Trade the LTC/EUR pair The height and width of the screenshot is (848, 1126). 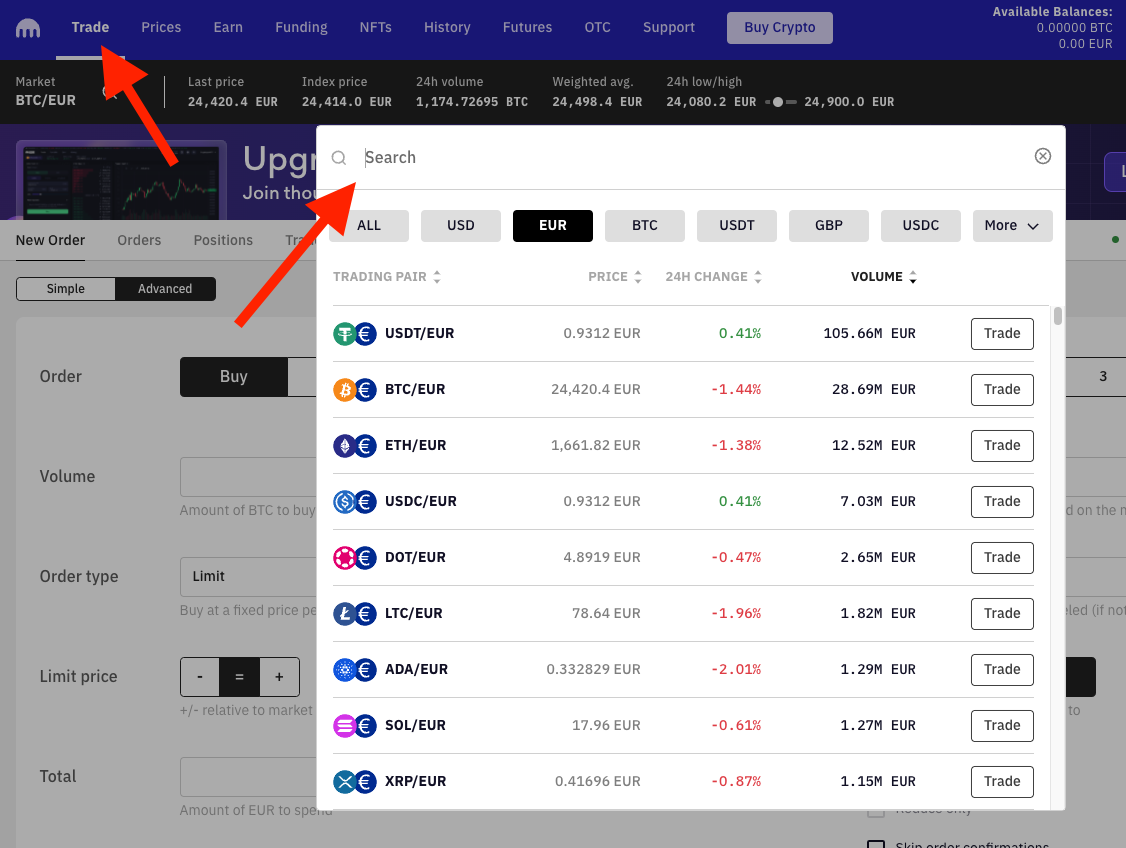(1002, 614)
